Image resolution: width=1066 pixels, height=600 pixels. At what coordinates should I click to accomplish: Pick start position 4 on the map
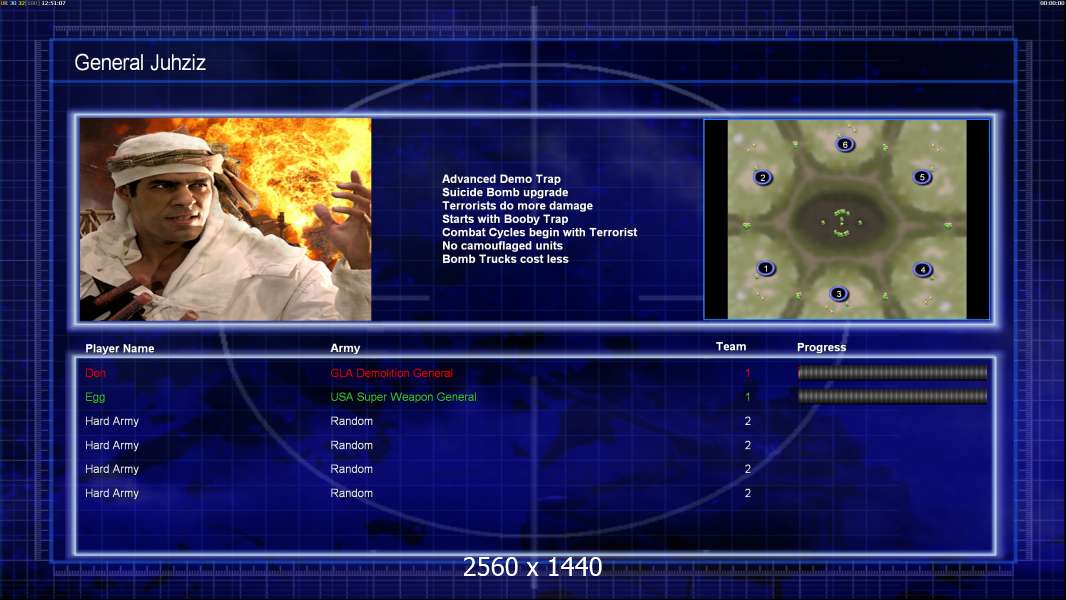[x=922, y=269]
